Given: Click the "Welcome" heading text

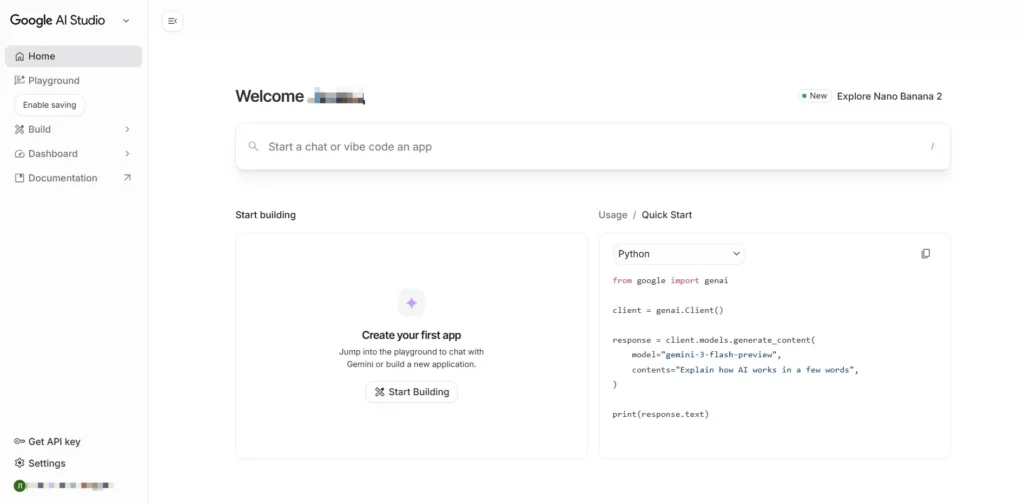Looking at the screenshot, I should point(270,96).
